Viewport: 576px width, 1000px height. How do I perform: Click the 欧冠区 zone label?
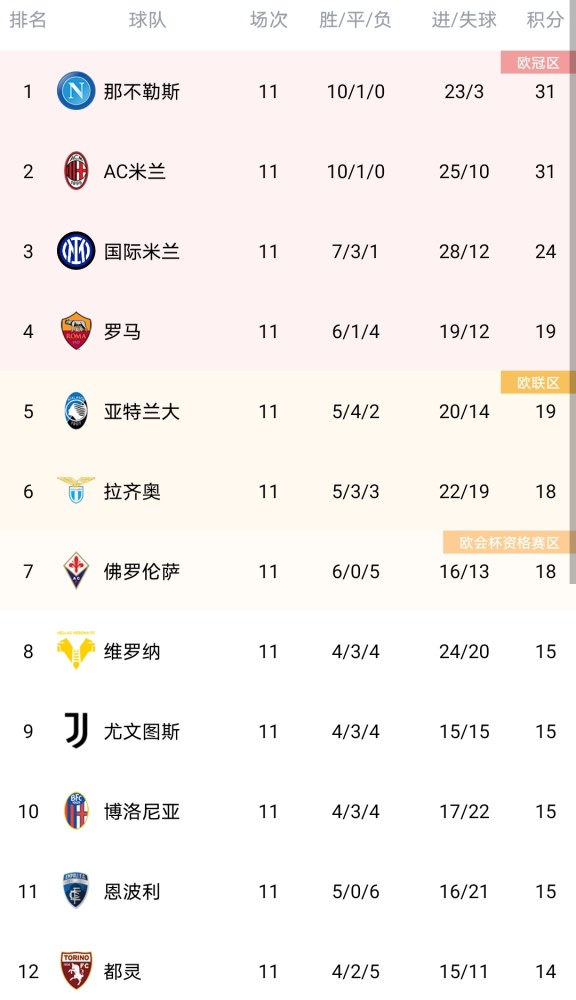coord(538,62)
